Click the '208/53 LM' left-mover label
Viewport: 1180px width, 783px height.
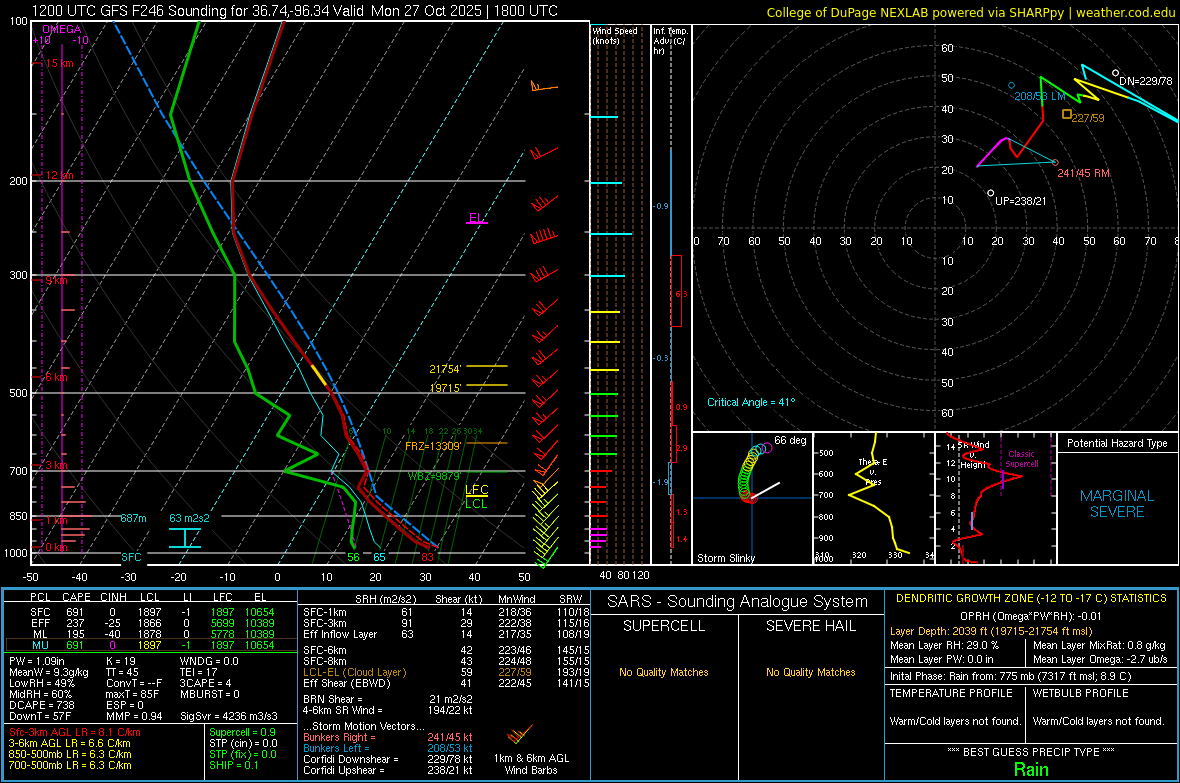[1039, 96]
